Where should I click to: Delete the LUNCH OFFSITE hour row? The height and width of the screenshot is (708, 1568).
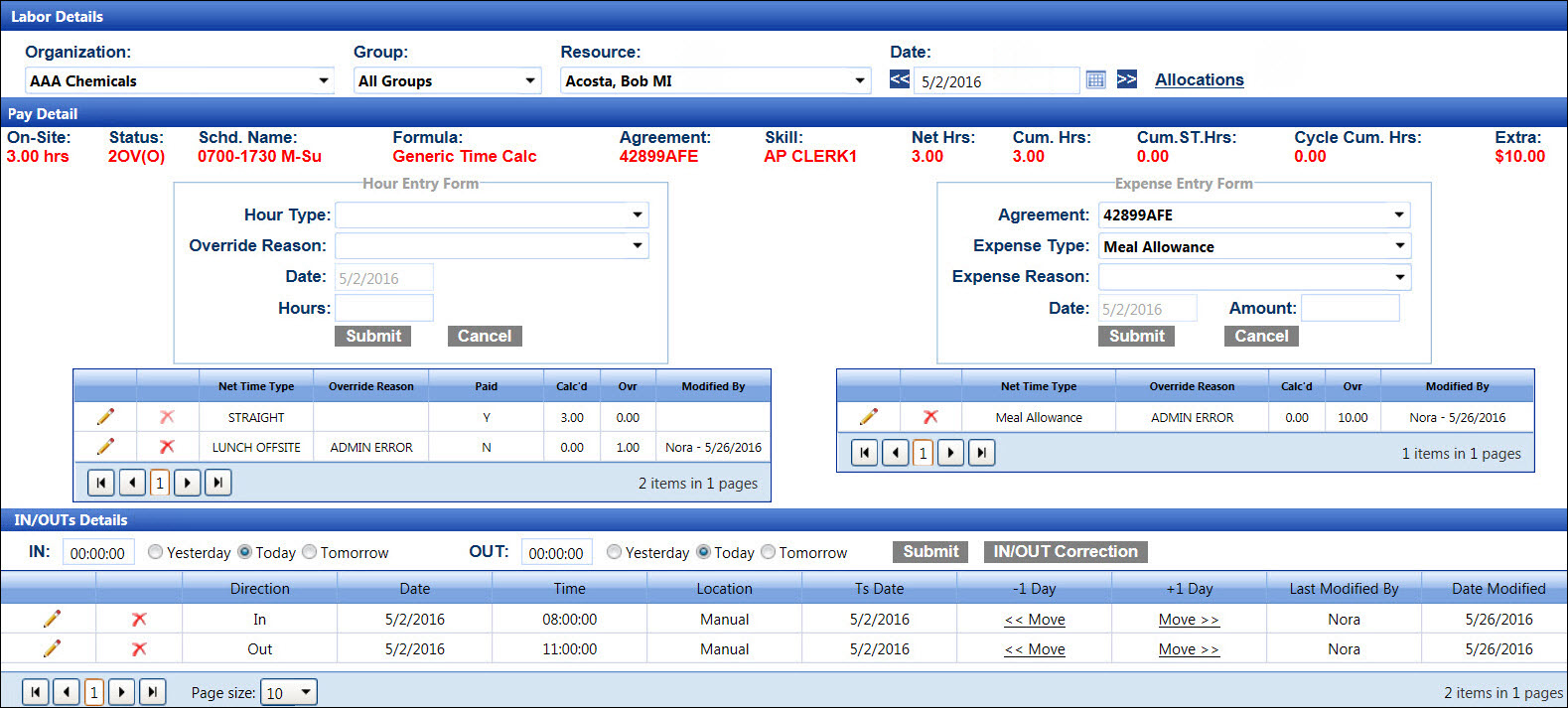(167, 447)
